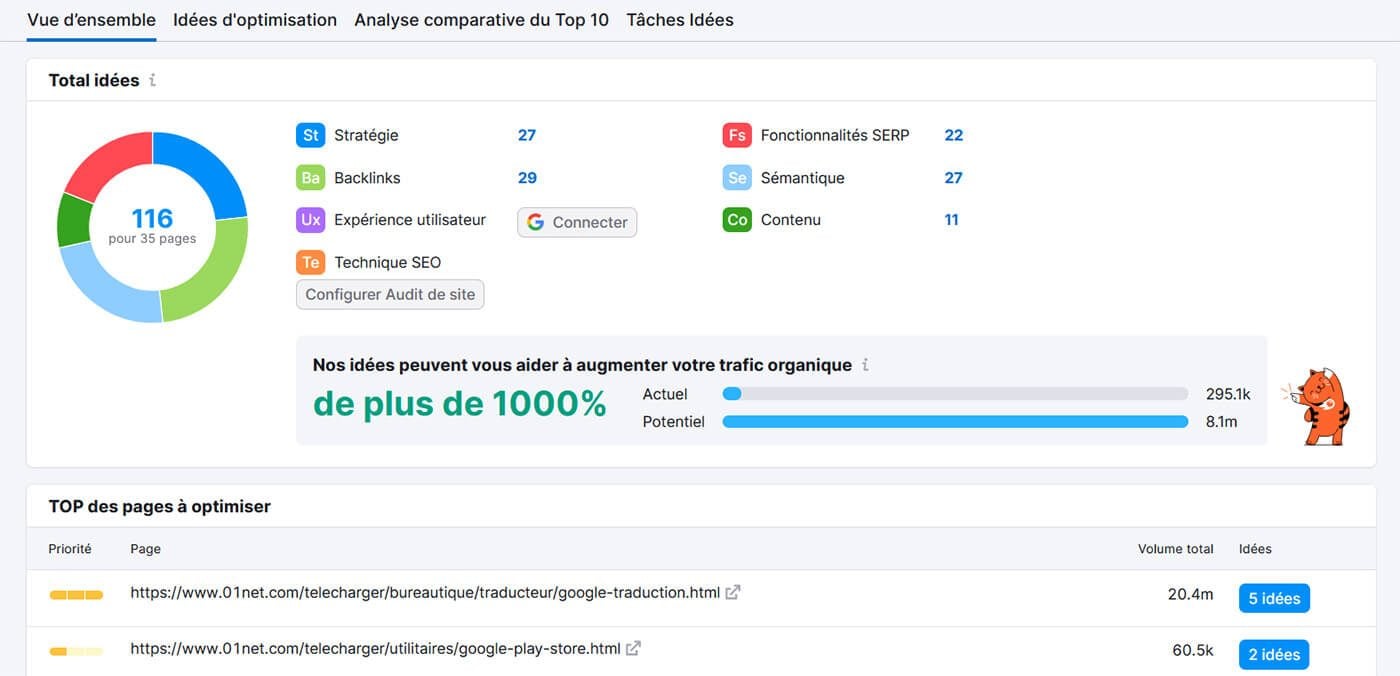Click the info icon next to Total idées
Image resolution: width=1400 pixels, height=676 pixels.
pos(152,80)
